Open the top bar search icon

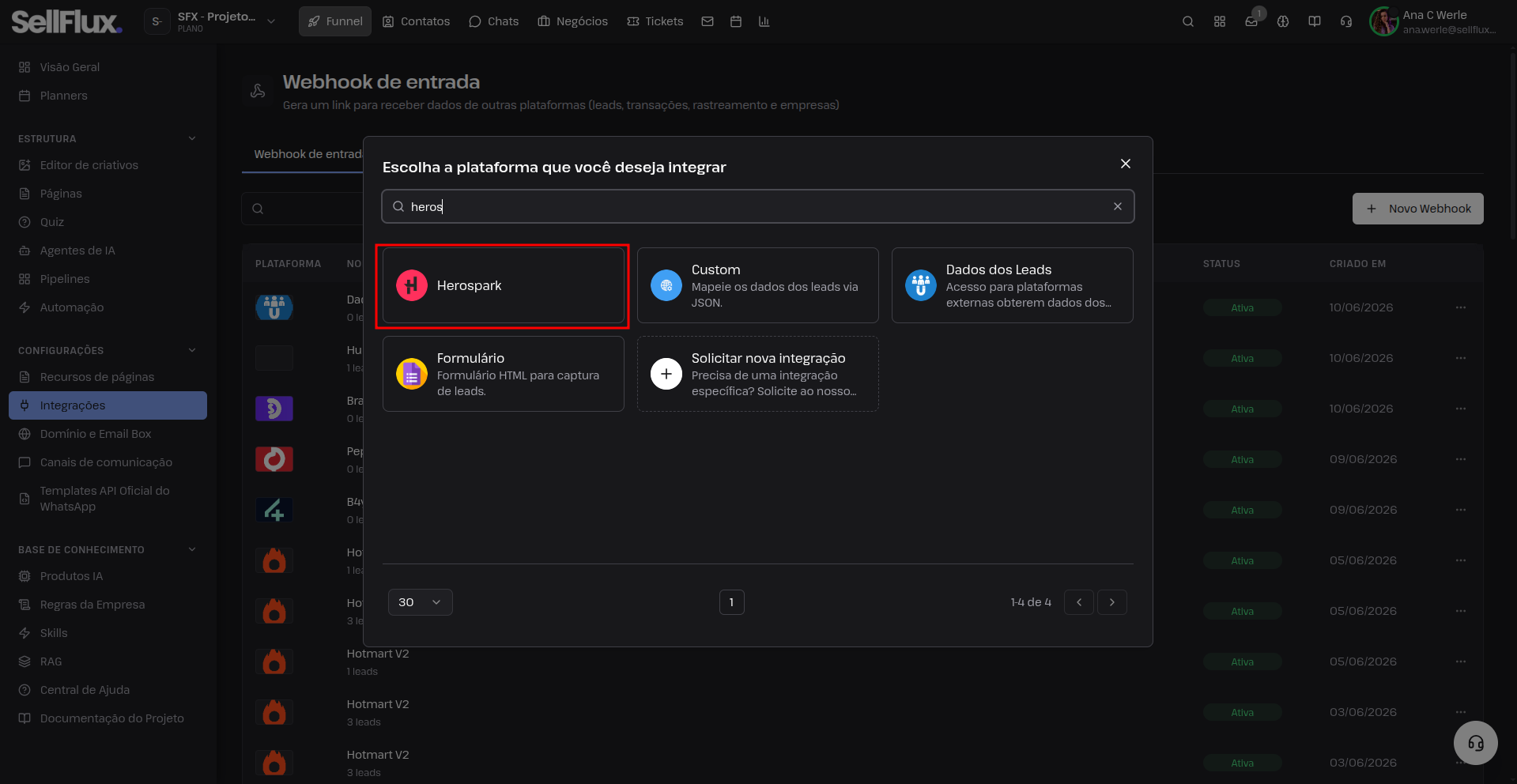[x=1187, y=21]
